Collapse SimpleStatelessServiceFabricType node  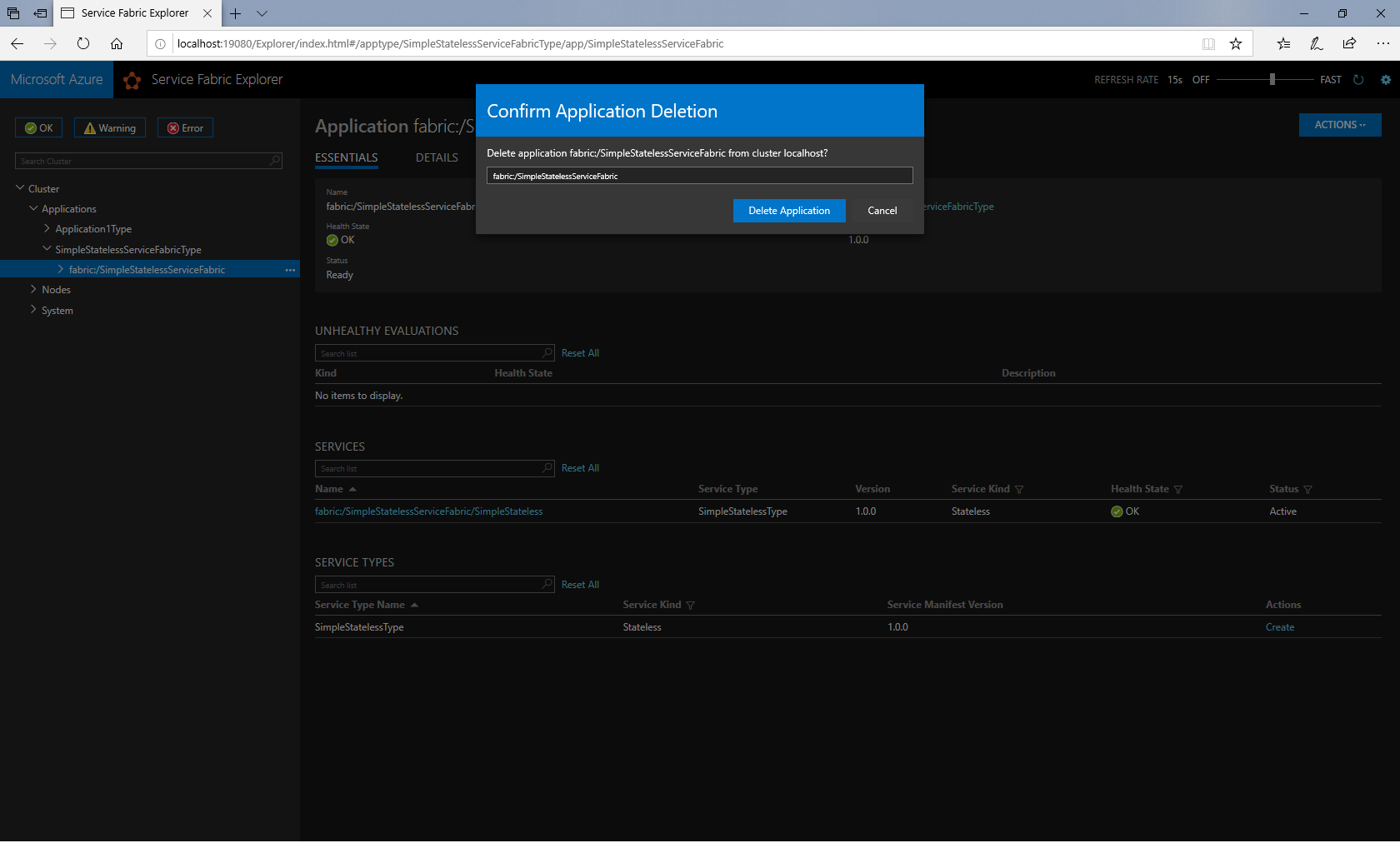click(x=47, y=249)
